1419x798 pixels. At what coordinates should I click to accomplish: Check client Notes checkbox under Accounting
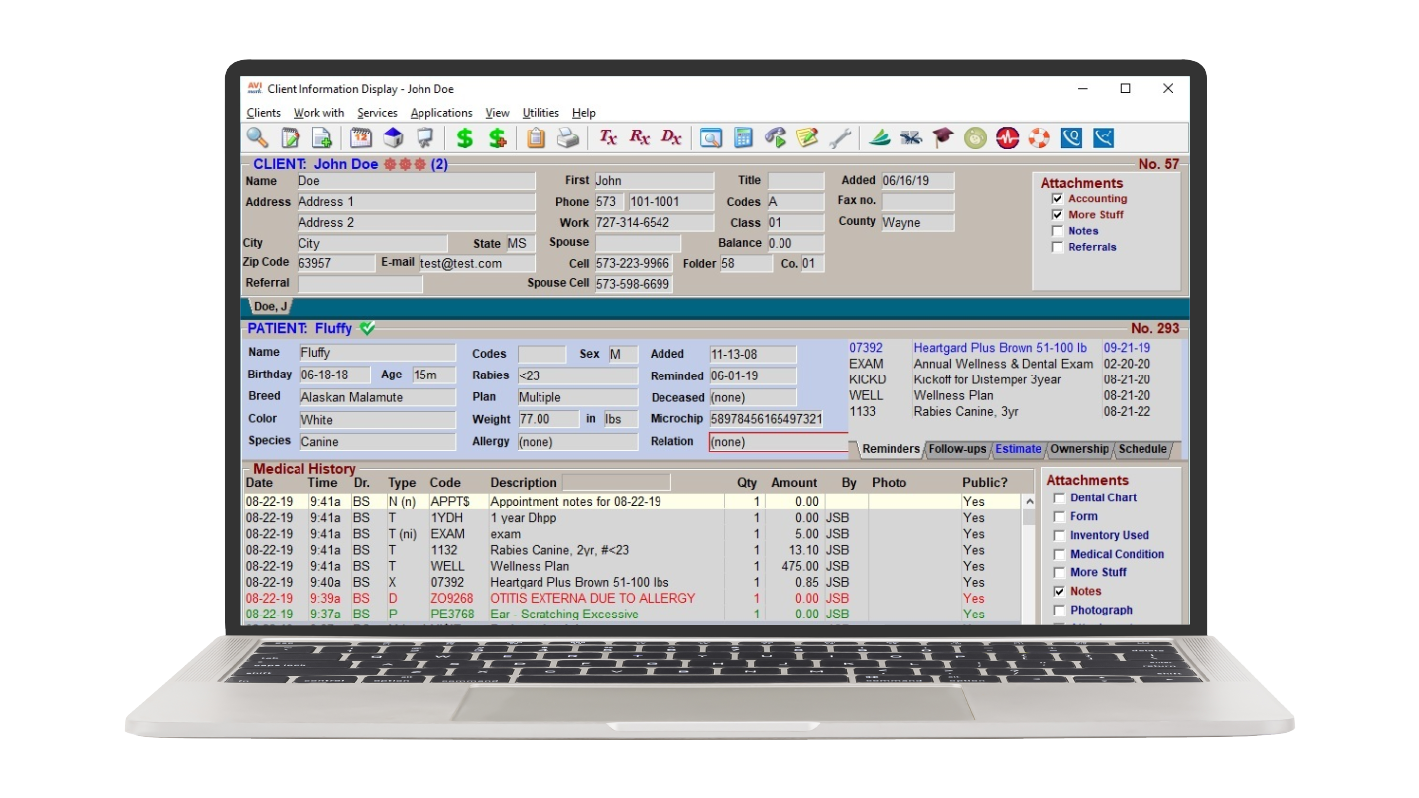[1058, 231]
